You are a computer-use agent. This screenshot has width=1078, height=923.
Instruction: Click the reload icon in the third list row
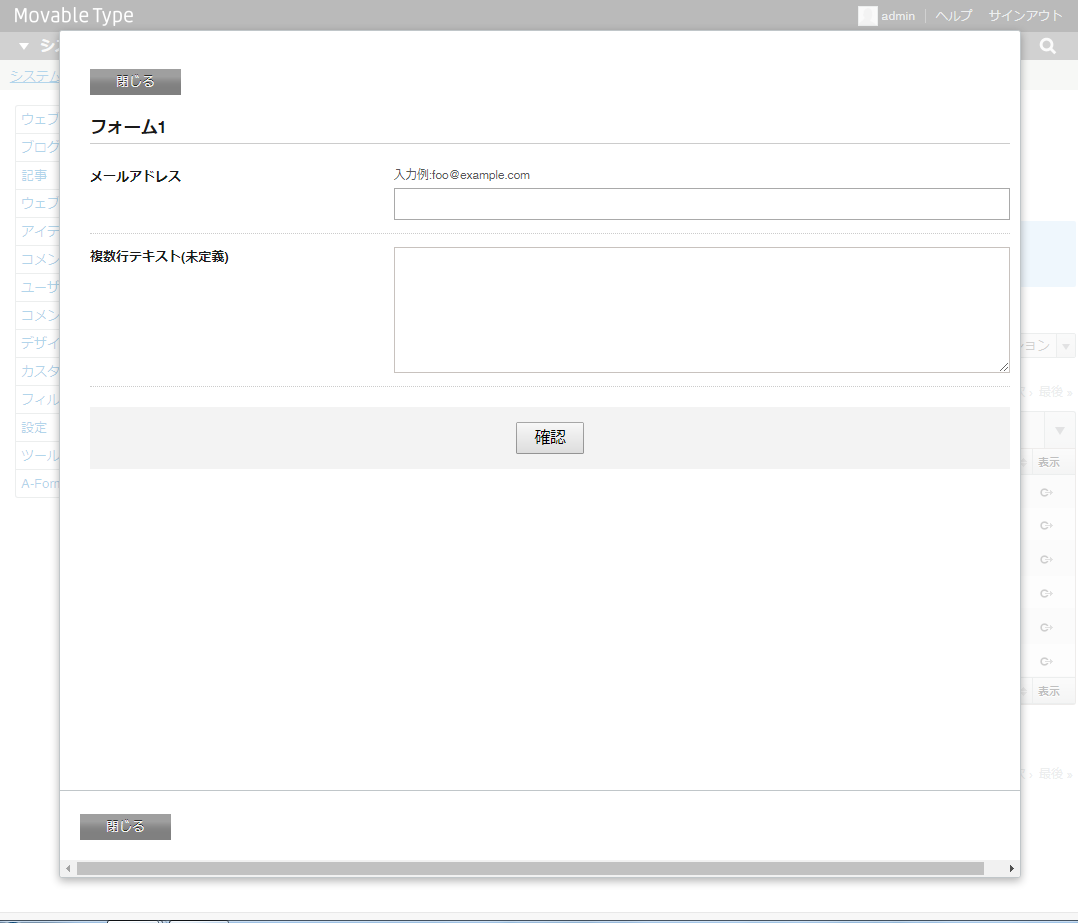(1048, 559)
